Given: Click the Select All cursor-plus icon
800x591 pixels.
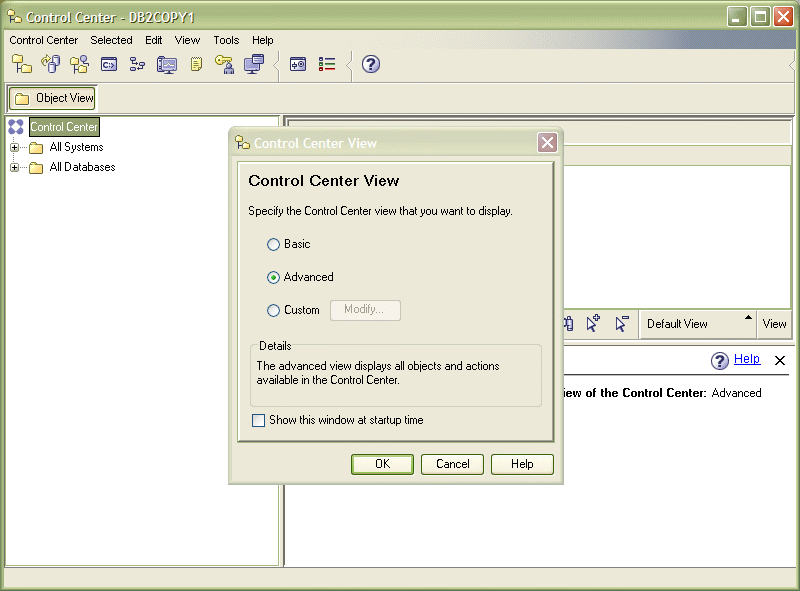Looking at the screenshot, I should click(x=593, y=324).
